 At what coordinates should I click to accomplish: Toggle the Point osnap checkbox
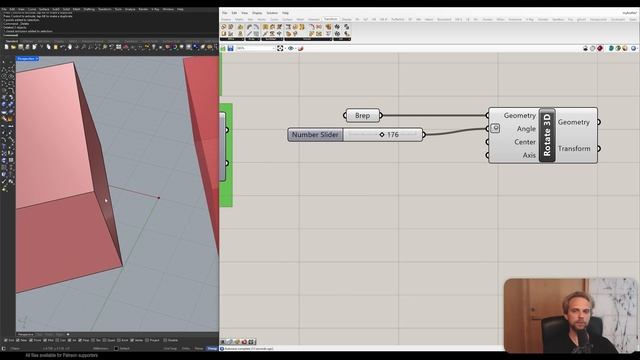coord(31,340)
